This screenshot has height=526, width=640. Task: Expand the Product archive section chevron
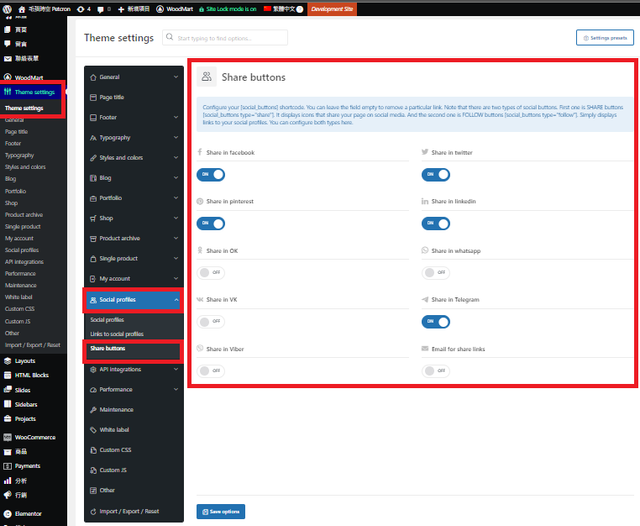pos(176,238)
